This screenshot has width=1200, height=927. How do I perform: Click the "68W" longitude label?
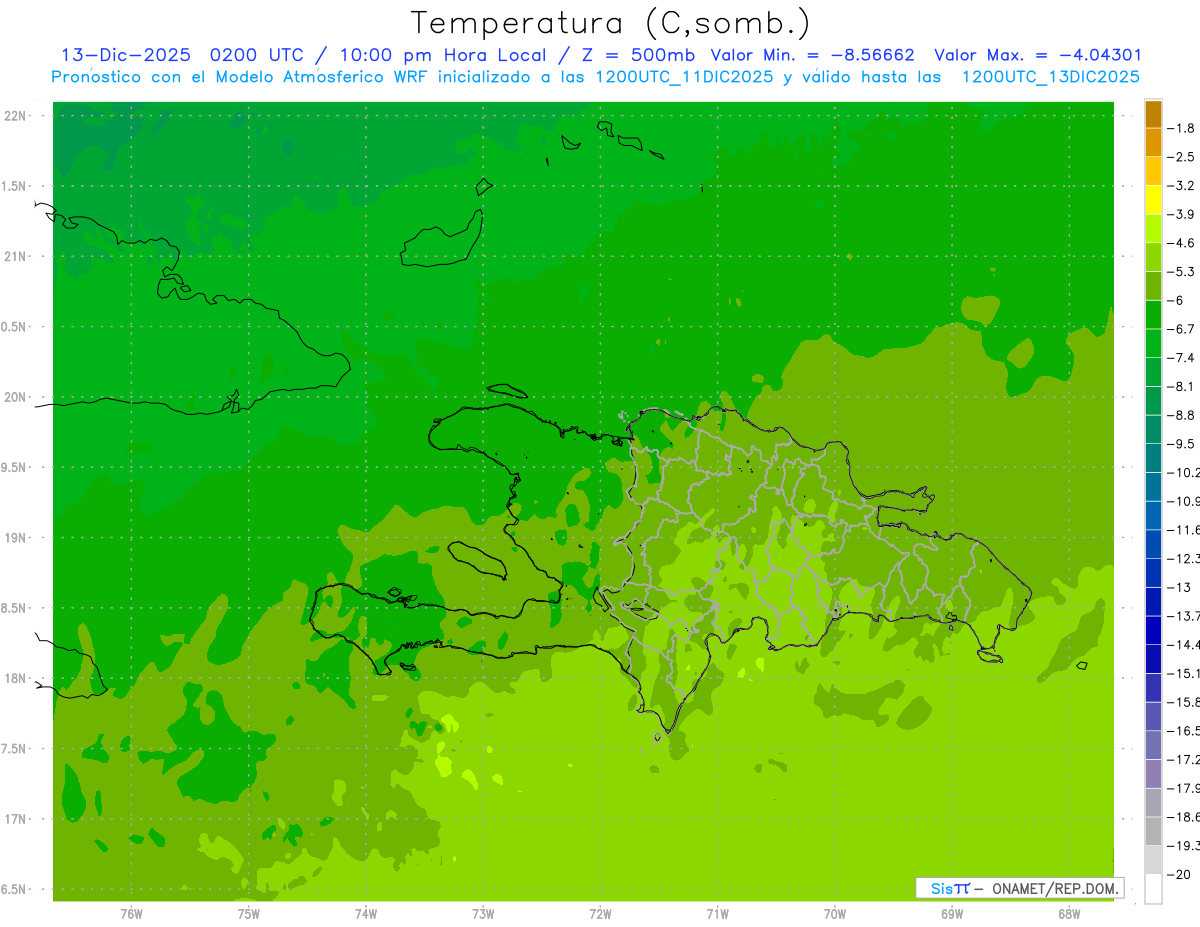pyautogui.click(x=1069, y=913)
